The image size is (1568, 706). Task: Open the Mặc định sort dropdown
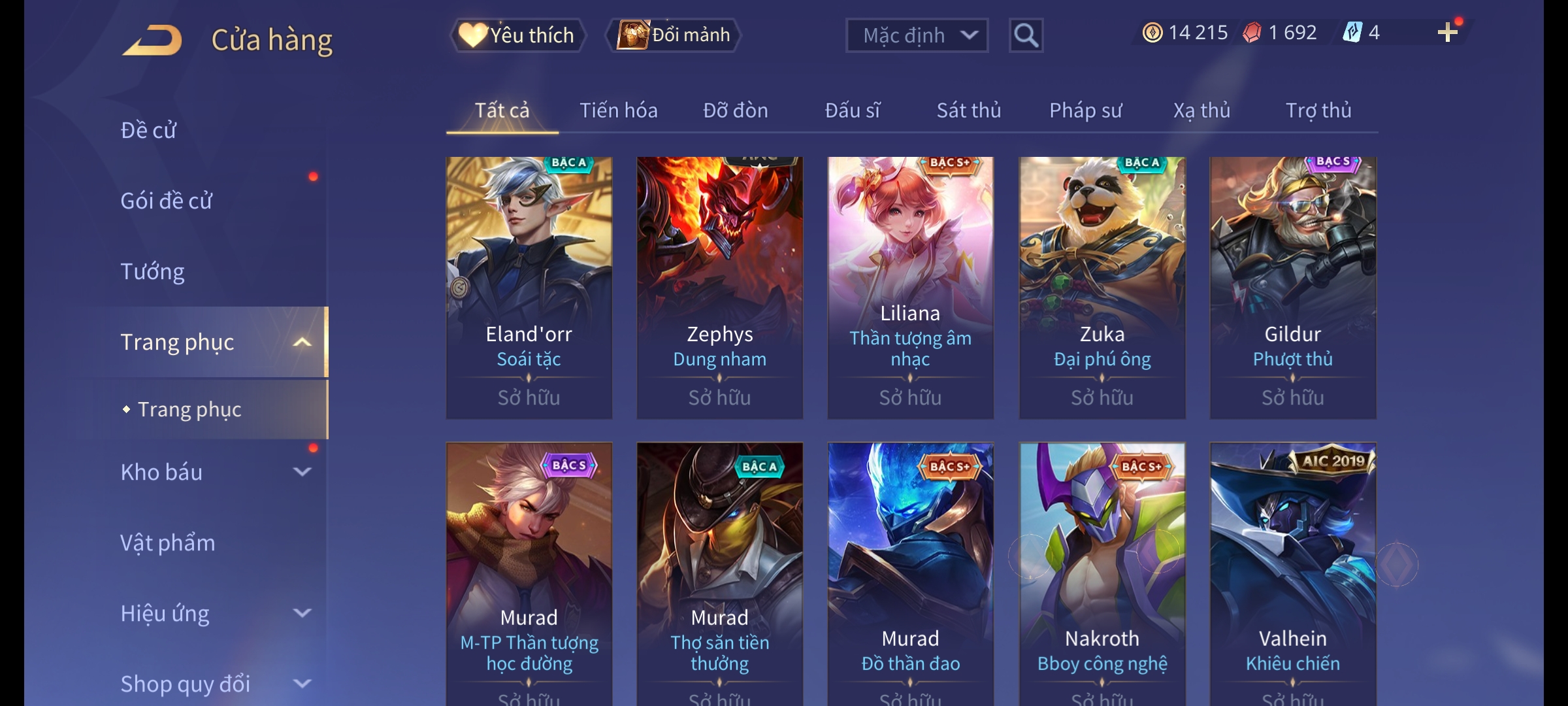tap(917, 35)
